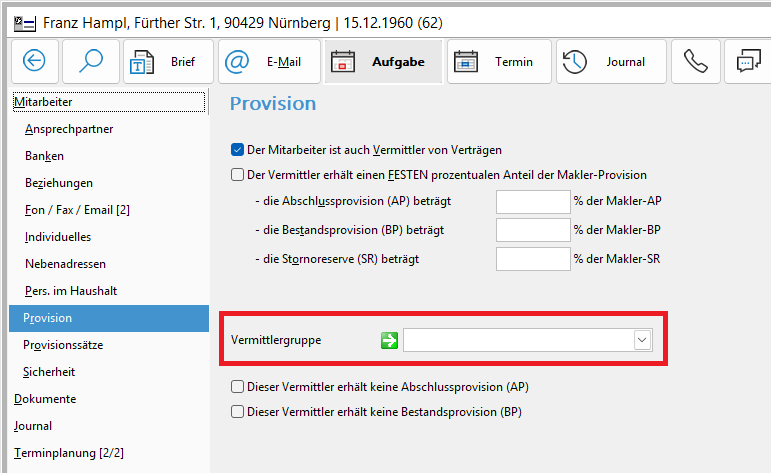Image resolution: width=771 pixels, height=473 pixels.
Task: Open the chat message icon
Action: (x=748, y=62)
